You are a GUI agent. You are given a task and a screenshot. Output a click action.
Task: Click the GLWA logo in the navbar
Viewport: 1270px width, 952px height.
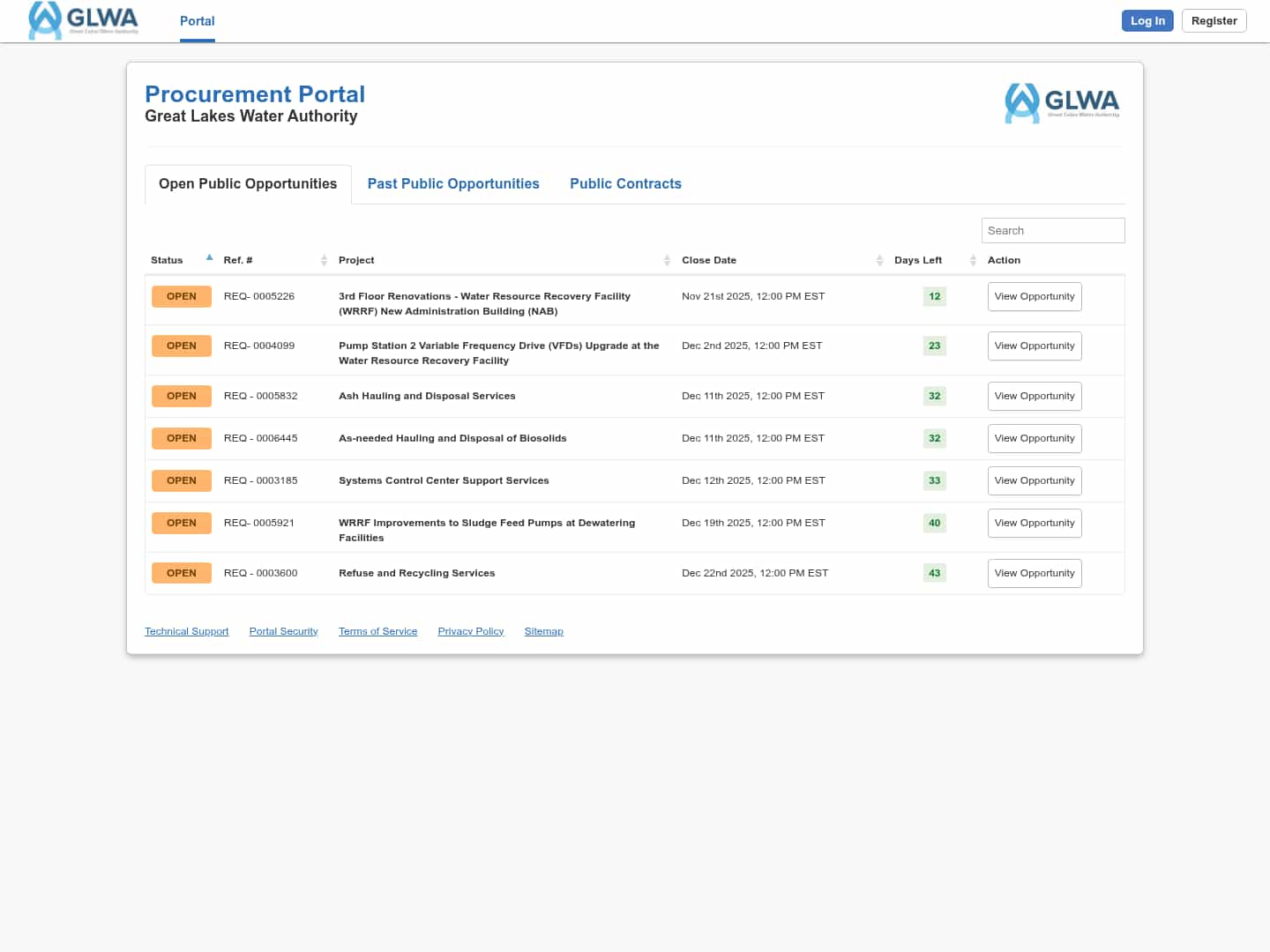pos(84,20)
